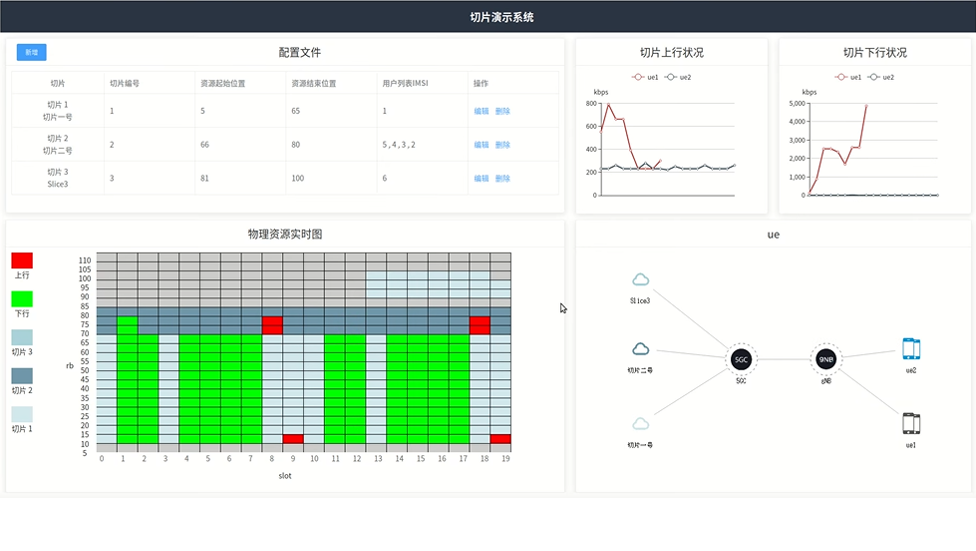Toggle ue1 series in 切片下行状况 legend

pos(849,77)
